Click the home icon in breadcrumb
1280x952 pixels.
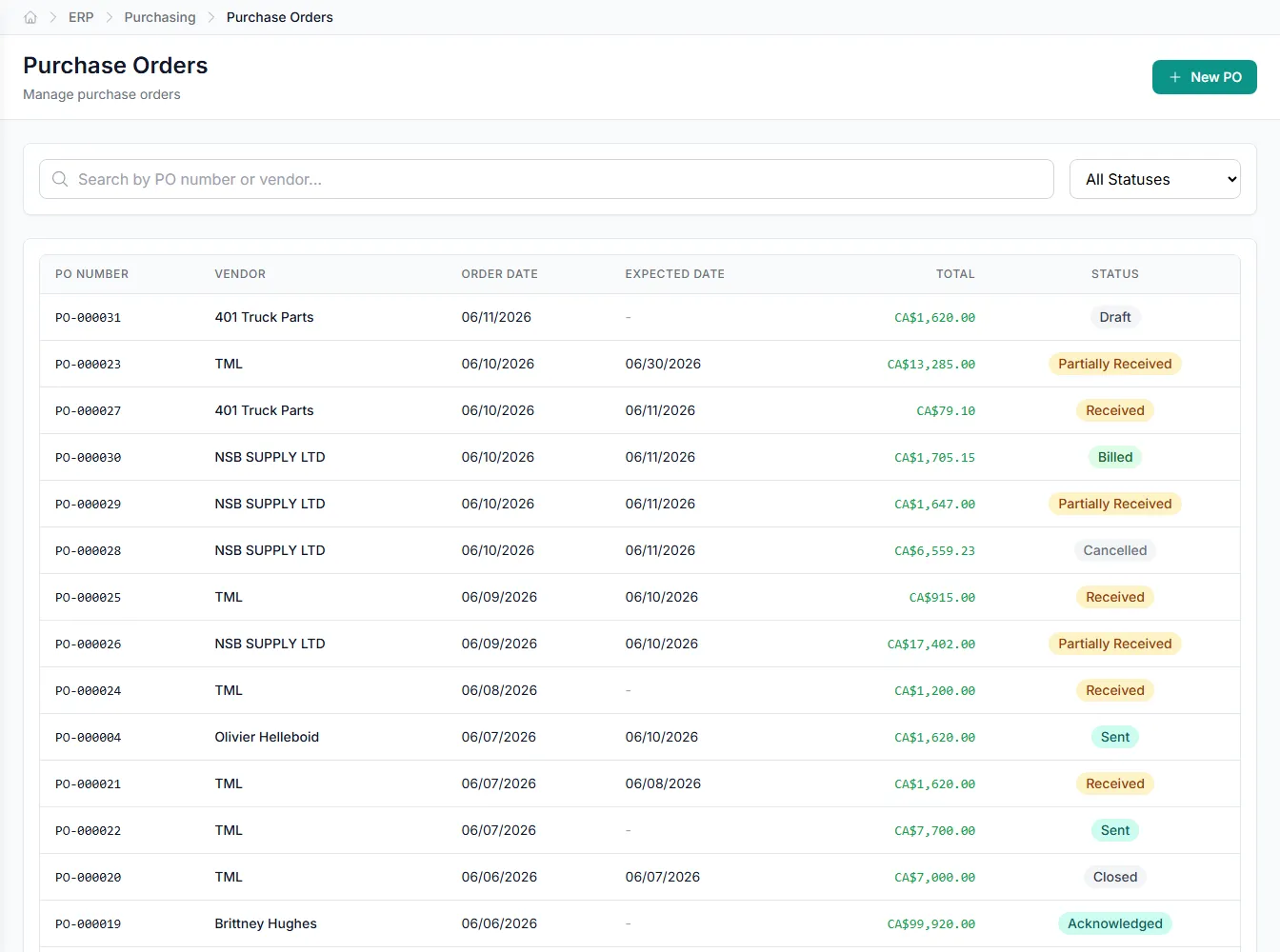[x=30, y=17]
